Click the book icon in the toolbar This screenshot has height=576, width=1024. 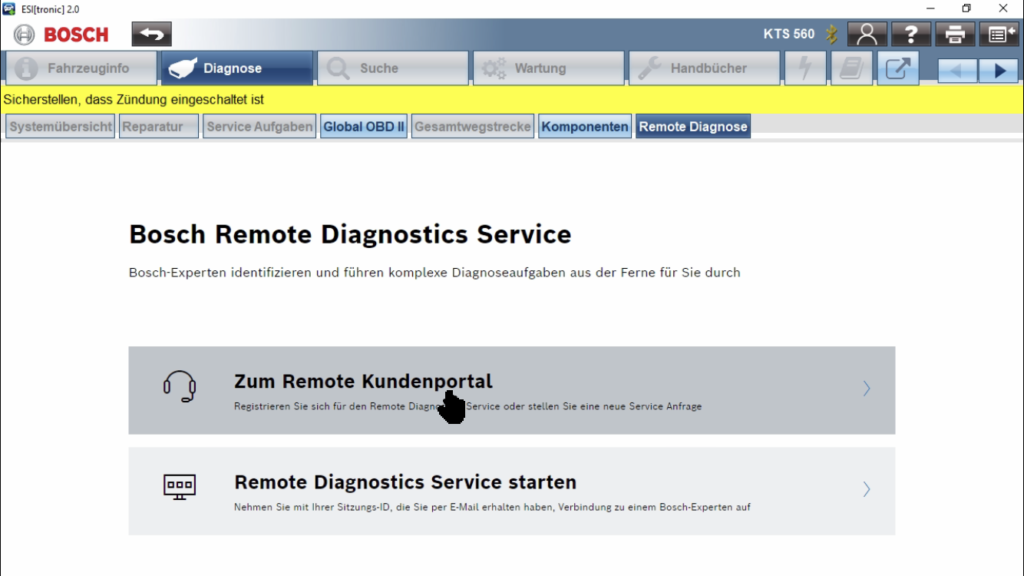tap(852, 69)
